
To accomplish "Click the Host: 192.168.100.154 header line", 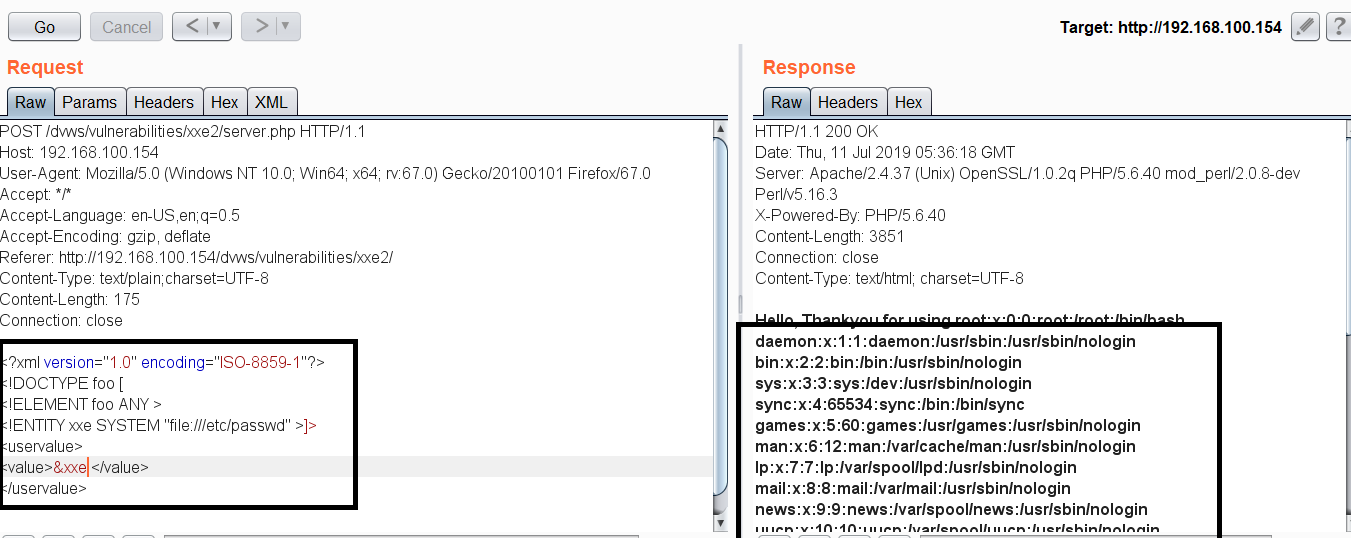I will pyautogui.click(x=80, y=153).
